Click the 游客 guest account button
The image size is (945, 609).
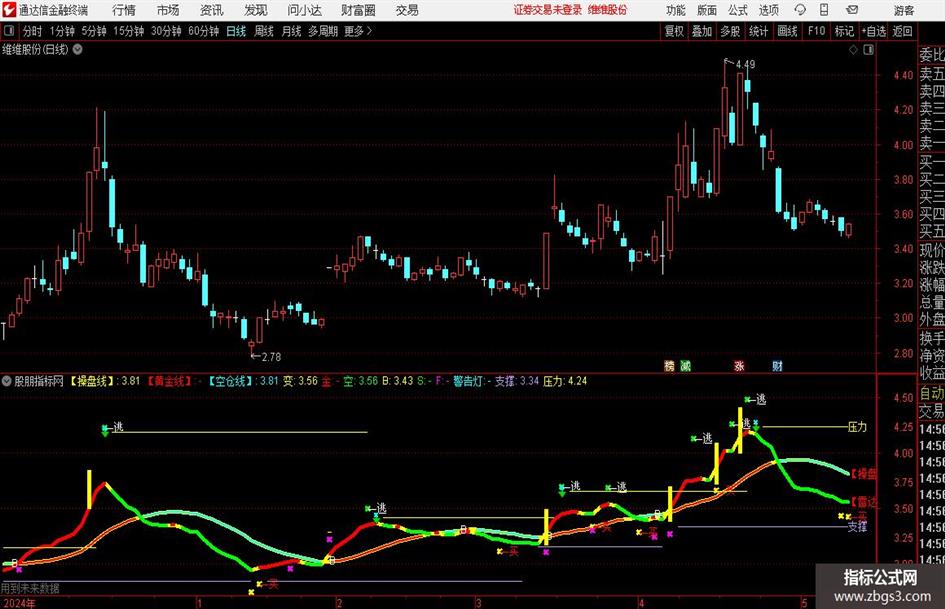pyautogui.click(x=903, y=10)
